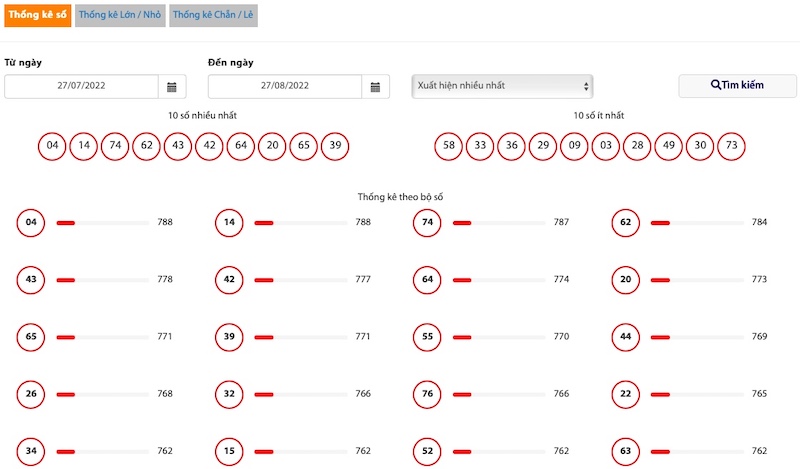
Task: Select number 42 ball in top 10 most
Action: click(209, 146)
